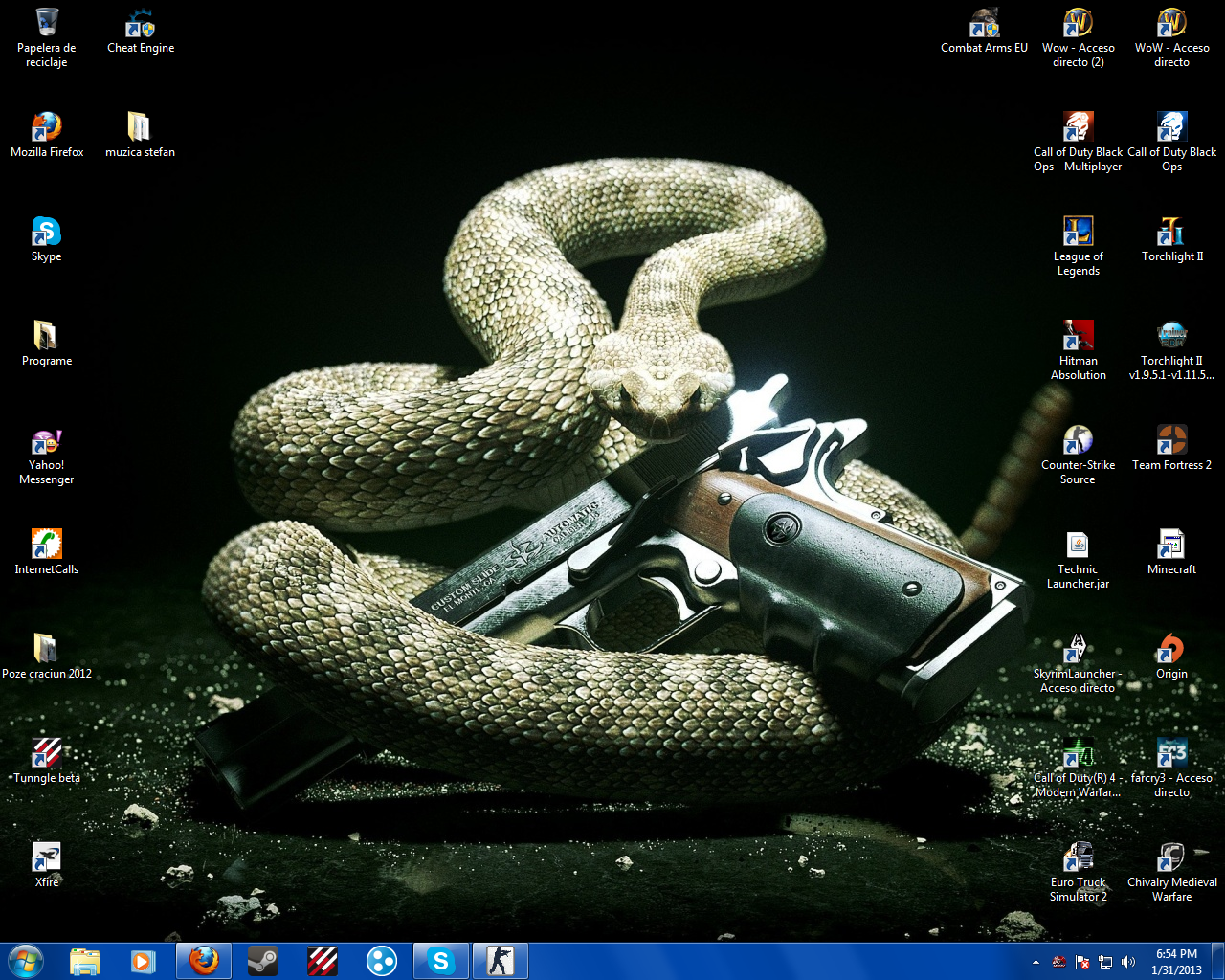Select the InternetCalls desktop shortcut
Screen dimensions: 1225x980
pyautogui.click(x=46, y=552)
